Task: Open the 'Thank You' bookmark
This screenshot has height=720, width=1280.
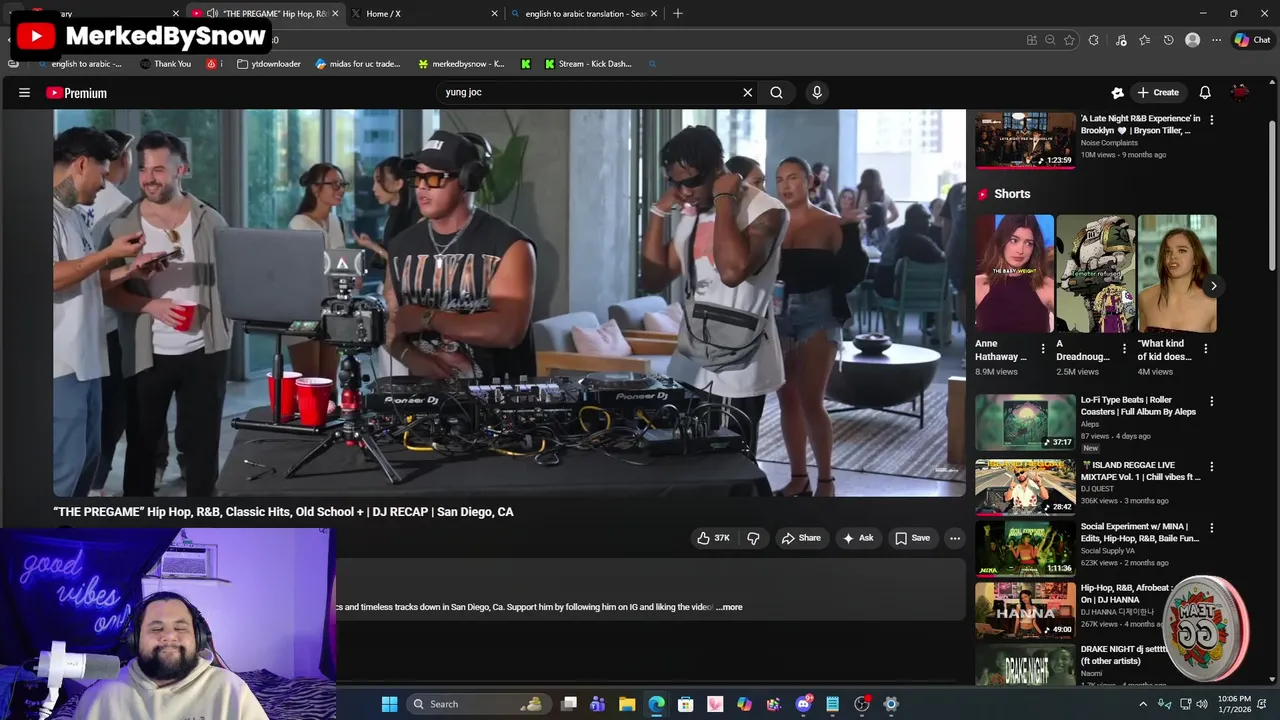Action: (166, 64)
